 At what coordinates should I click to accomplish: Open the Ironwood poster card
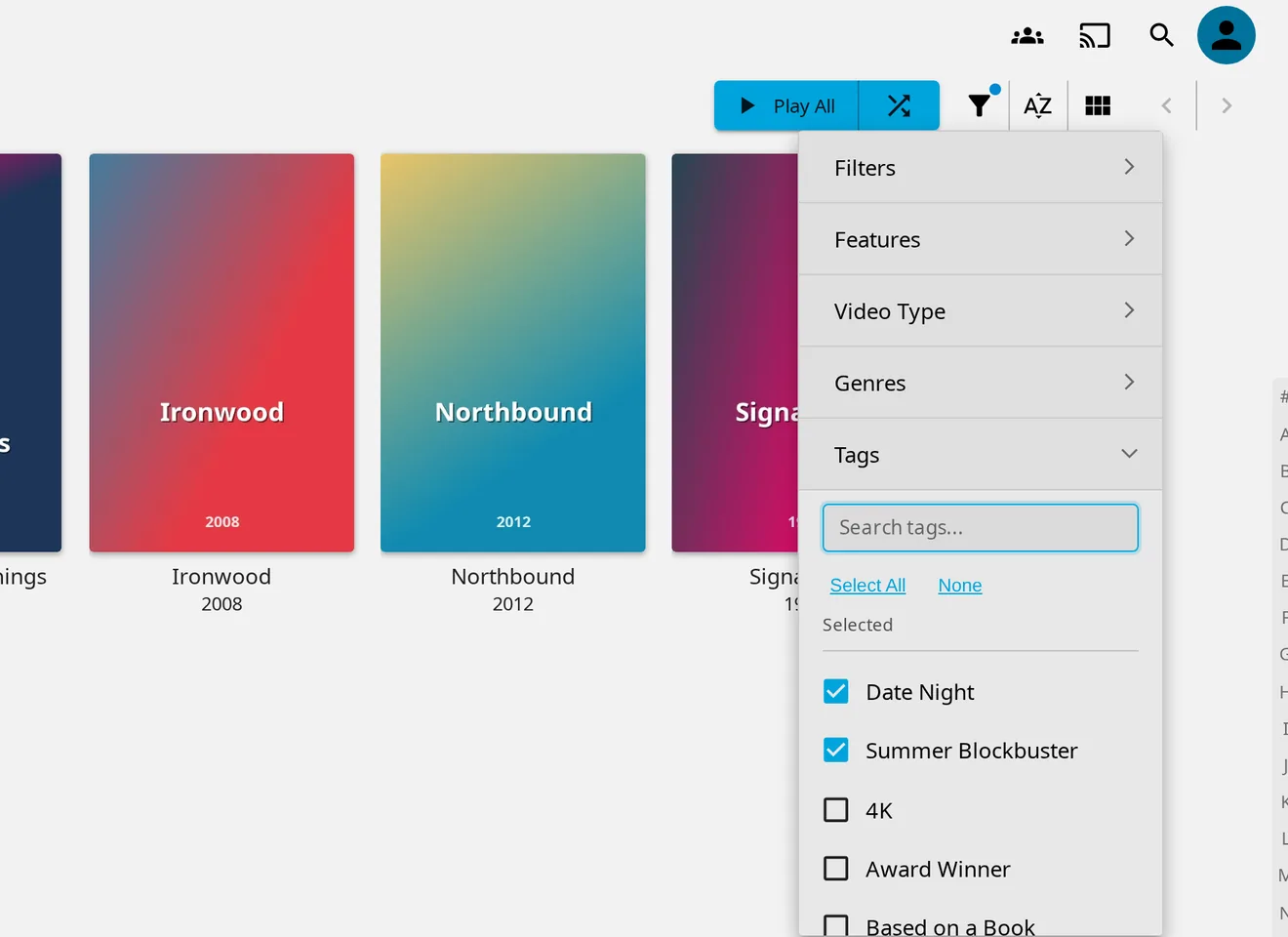[x=221, y=352]
